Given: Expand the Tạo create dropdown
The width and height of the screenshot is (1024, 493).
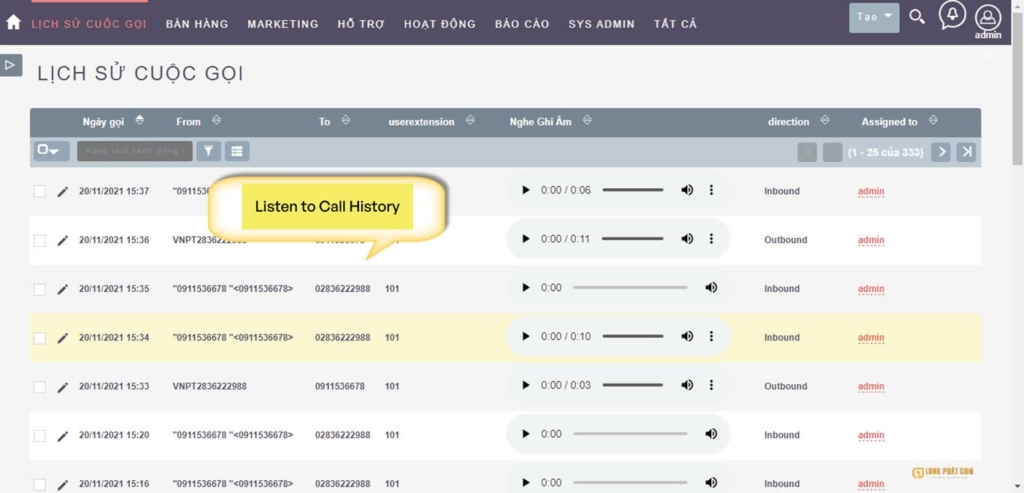Looking at the screenshot, I should pos(874,17).
